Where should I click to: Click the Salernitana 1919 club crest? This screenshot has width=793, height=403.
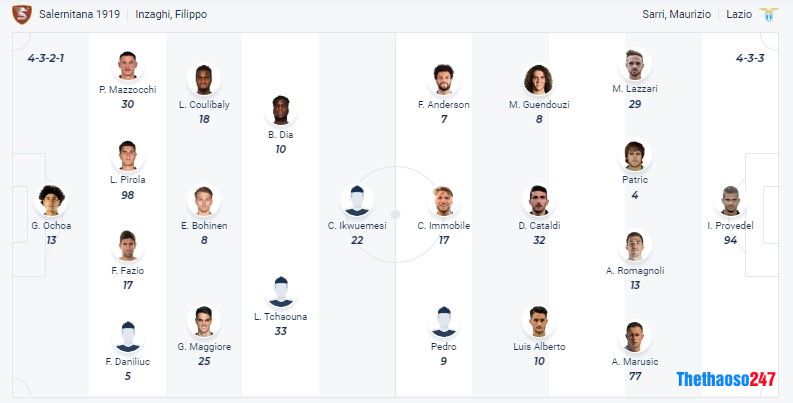coord(22,15)
